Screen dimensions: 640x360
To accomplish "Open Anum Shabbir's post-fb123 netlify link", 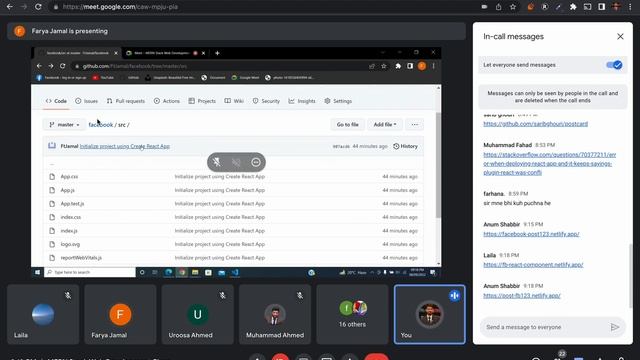I will [522, 296].
